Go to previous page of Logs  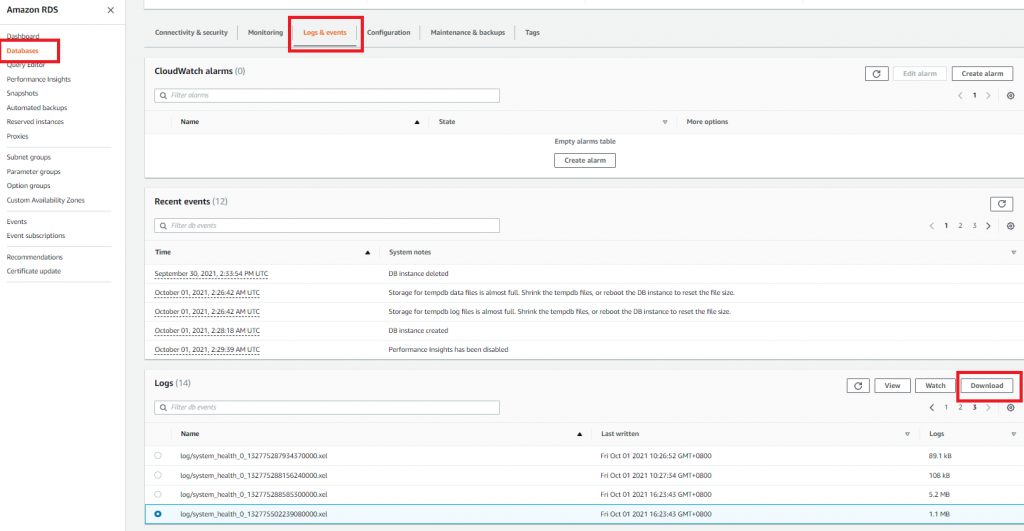[932, 408]
